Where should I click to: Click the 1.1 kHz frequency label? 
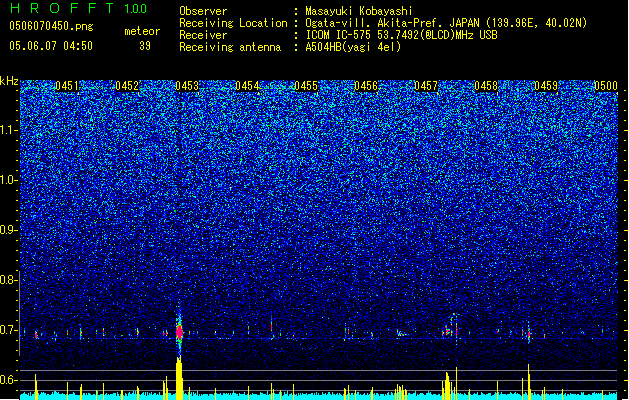8,130
